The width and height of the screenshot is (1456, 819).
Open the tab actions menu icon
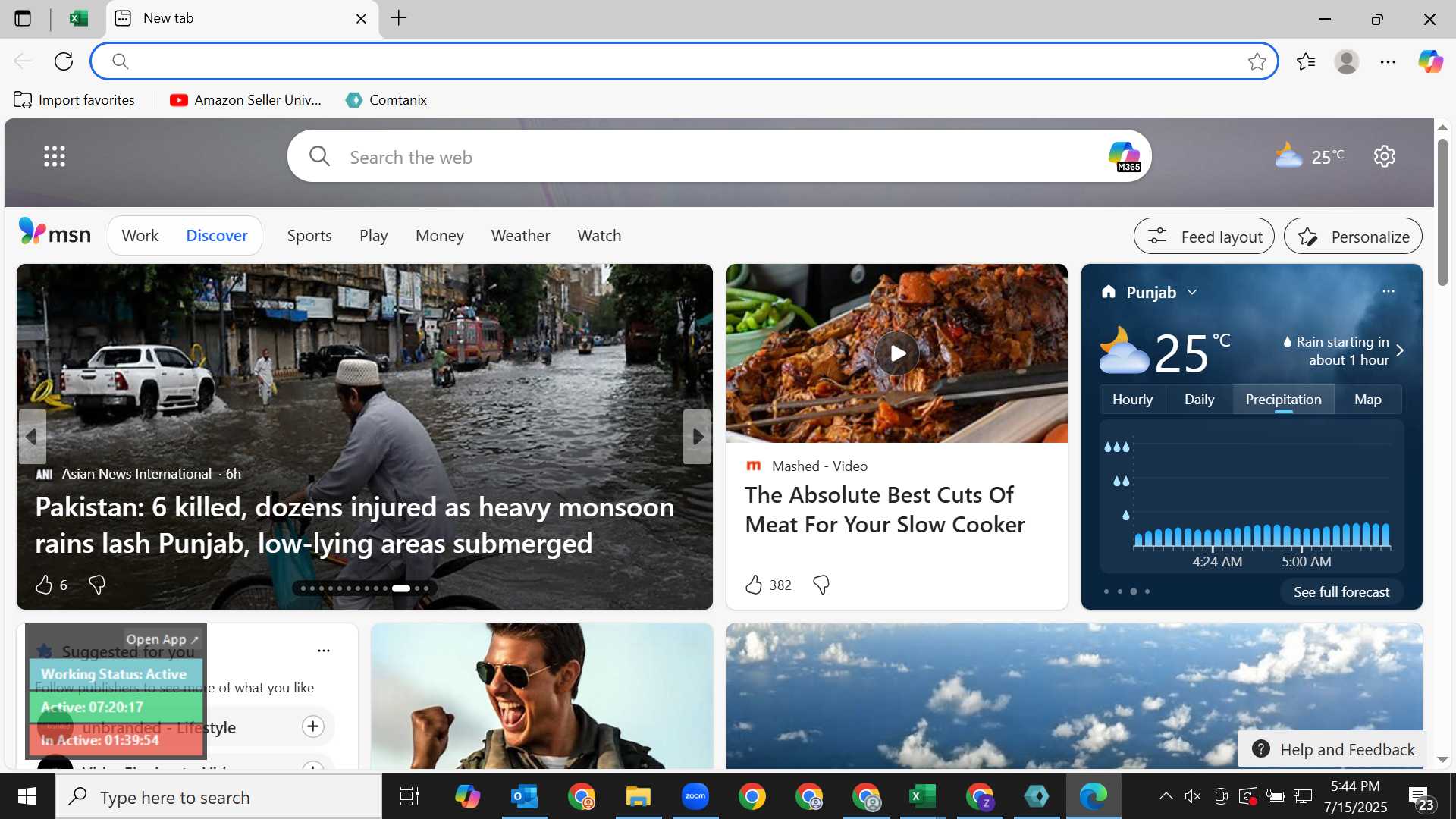(23, 18)
